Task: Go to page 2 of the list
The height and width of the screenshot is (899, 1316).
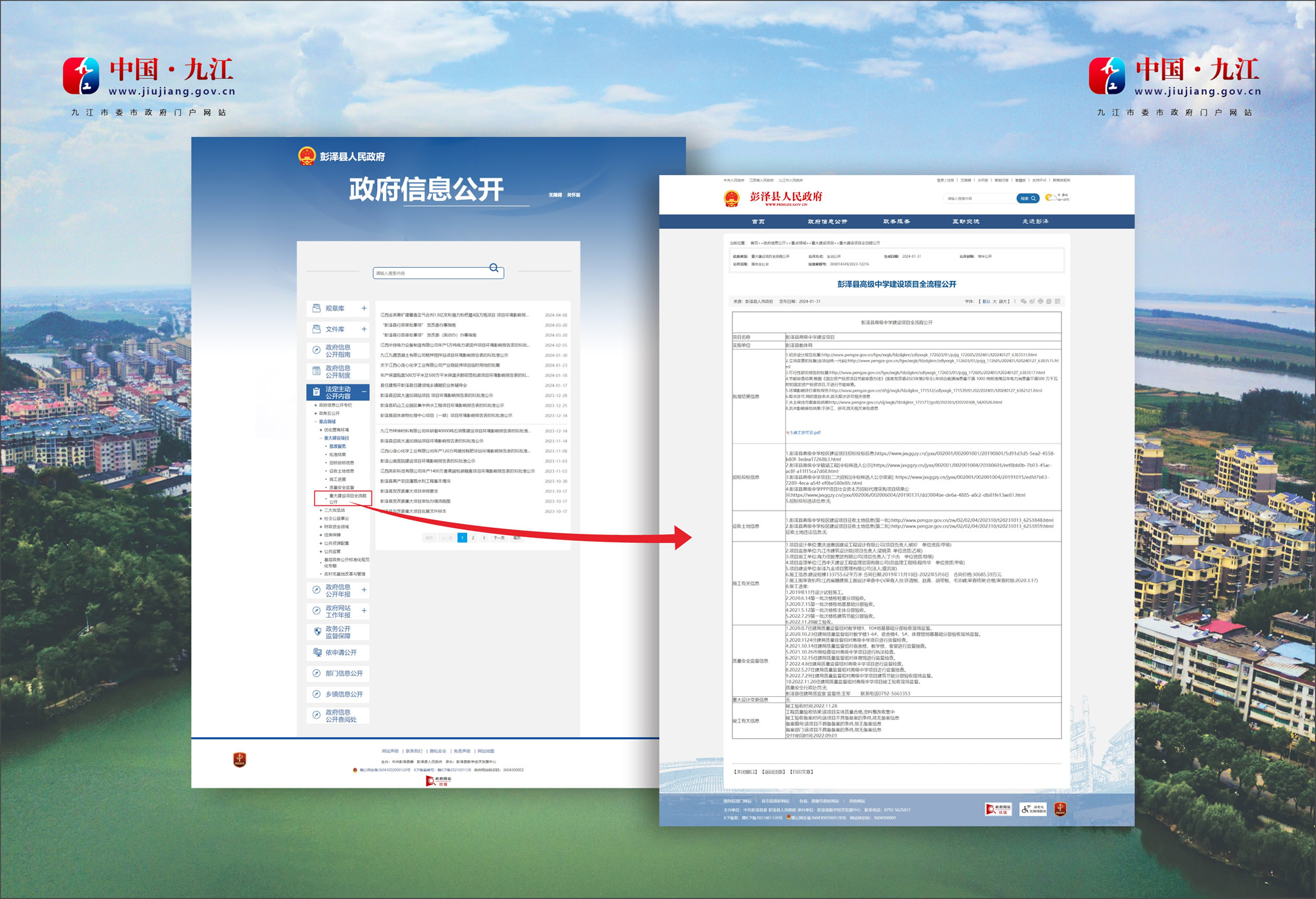Action: point(472,538)
